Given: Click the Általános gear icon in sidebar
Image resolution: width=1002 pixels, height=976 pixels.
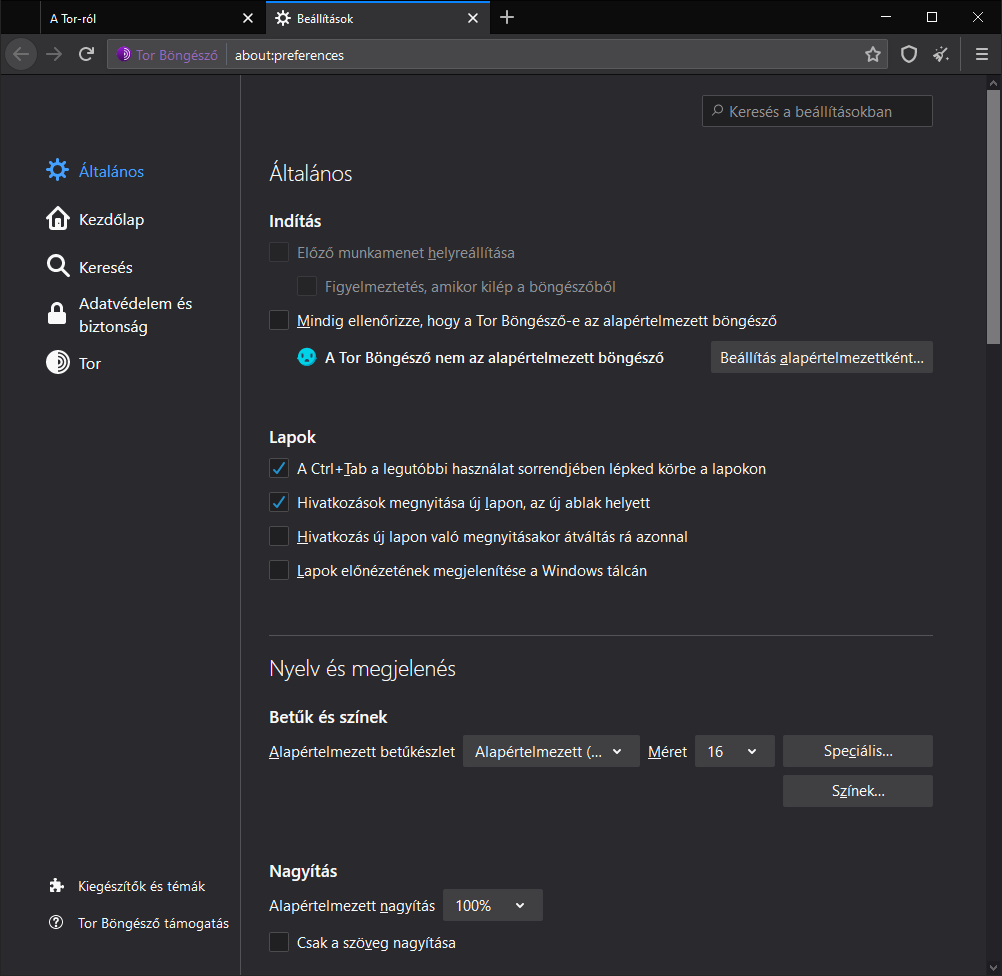Looking at the screenshot, I should (58, 171).
